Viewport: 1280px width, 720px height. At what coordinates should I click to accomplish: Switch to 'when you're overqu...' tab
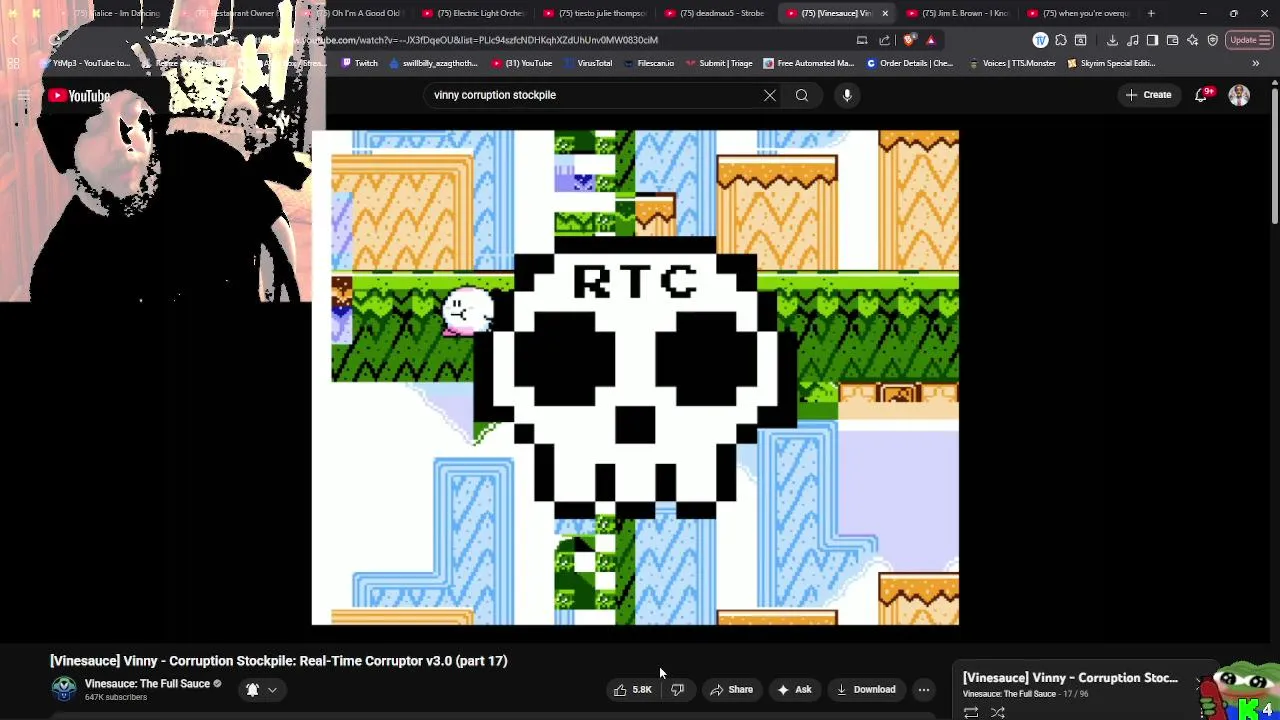point(1079,13)
